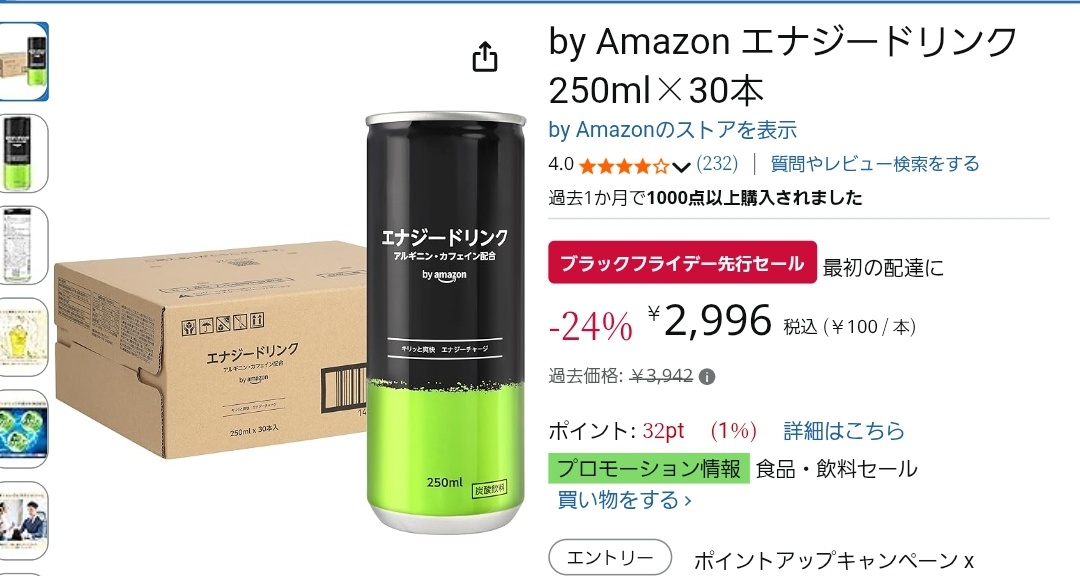Select the fifth thumbnail with green bubbles
The image size is (1080, 576).
[23, 429]
